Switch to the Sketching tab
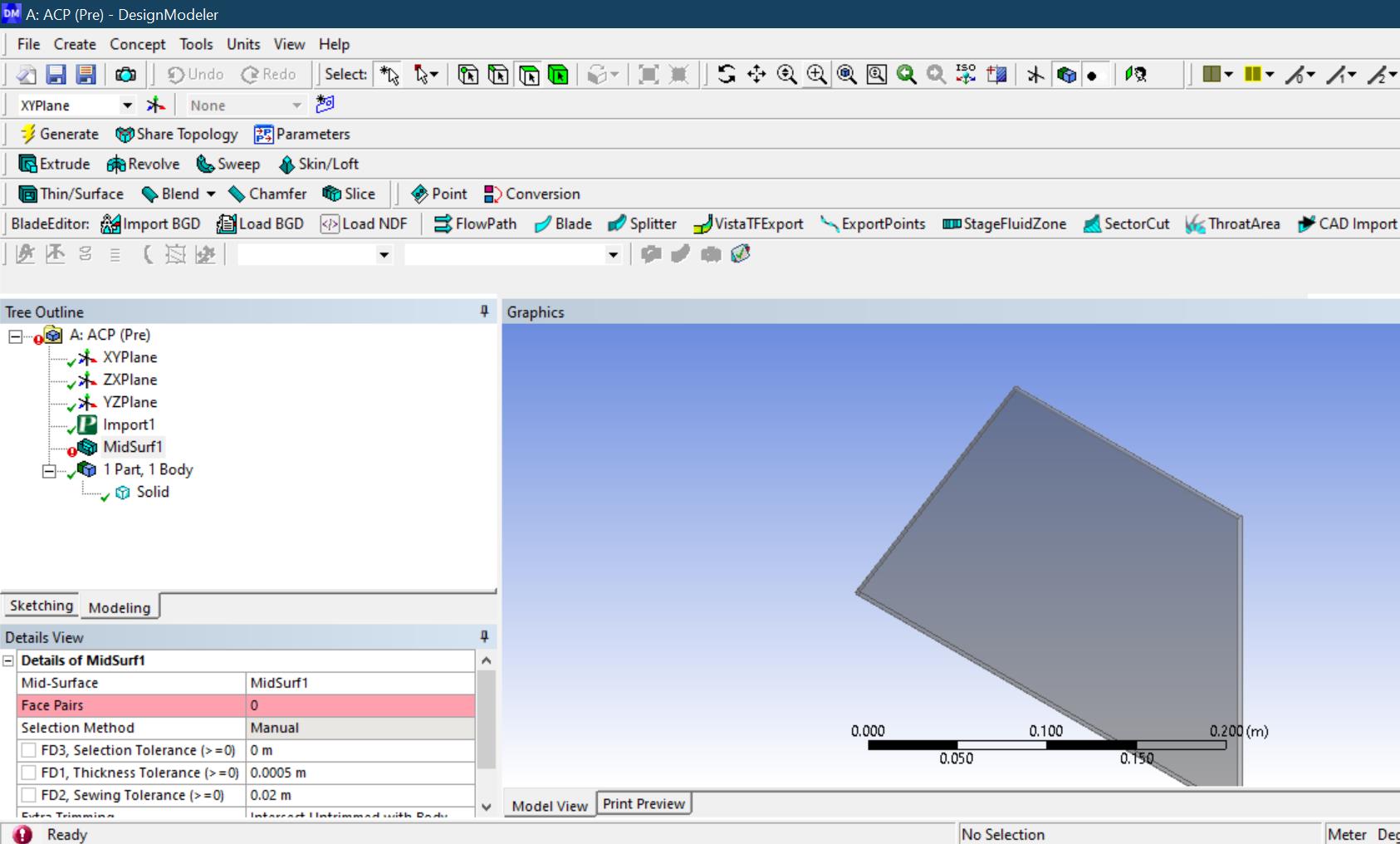Image resolution: width=1400 pixels, height=844 pixels. coord(42,606)
